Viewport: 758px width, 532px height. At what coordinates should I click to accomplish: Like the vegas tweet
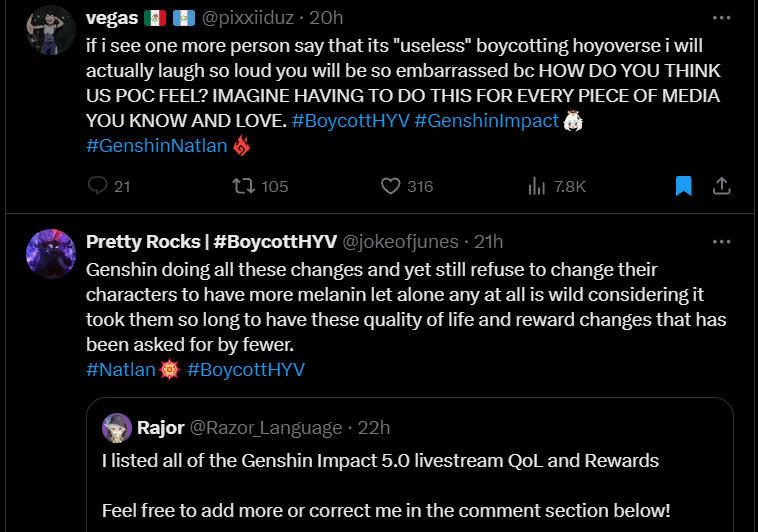[392, 186]
